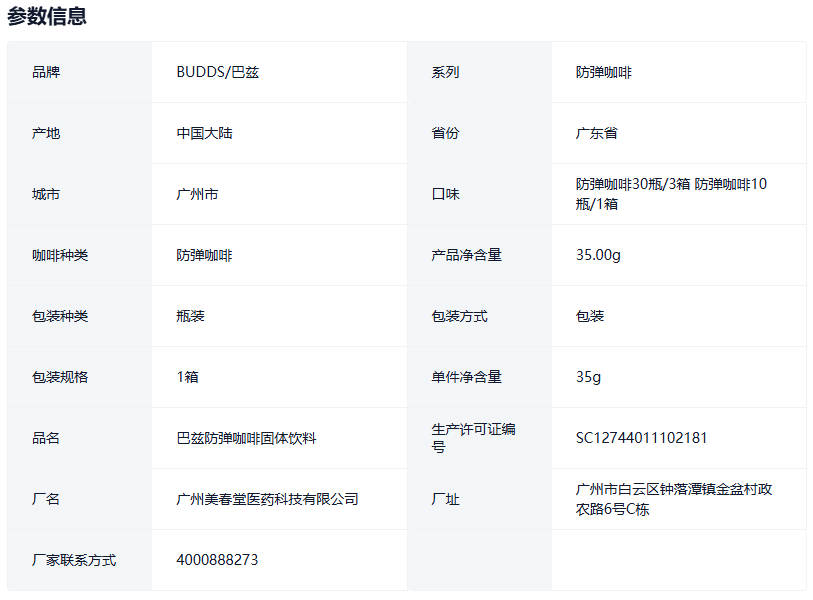Click the 35g value

[x=588, y=377]
